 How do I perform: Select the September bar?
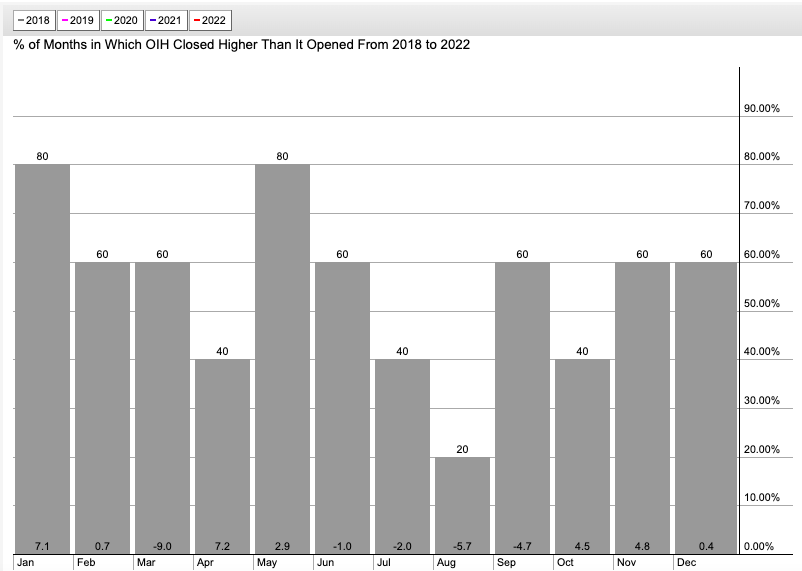[x=522, y=408]
